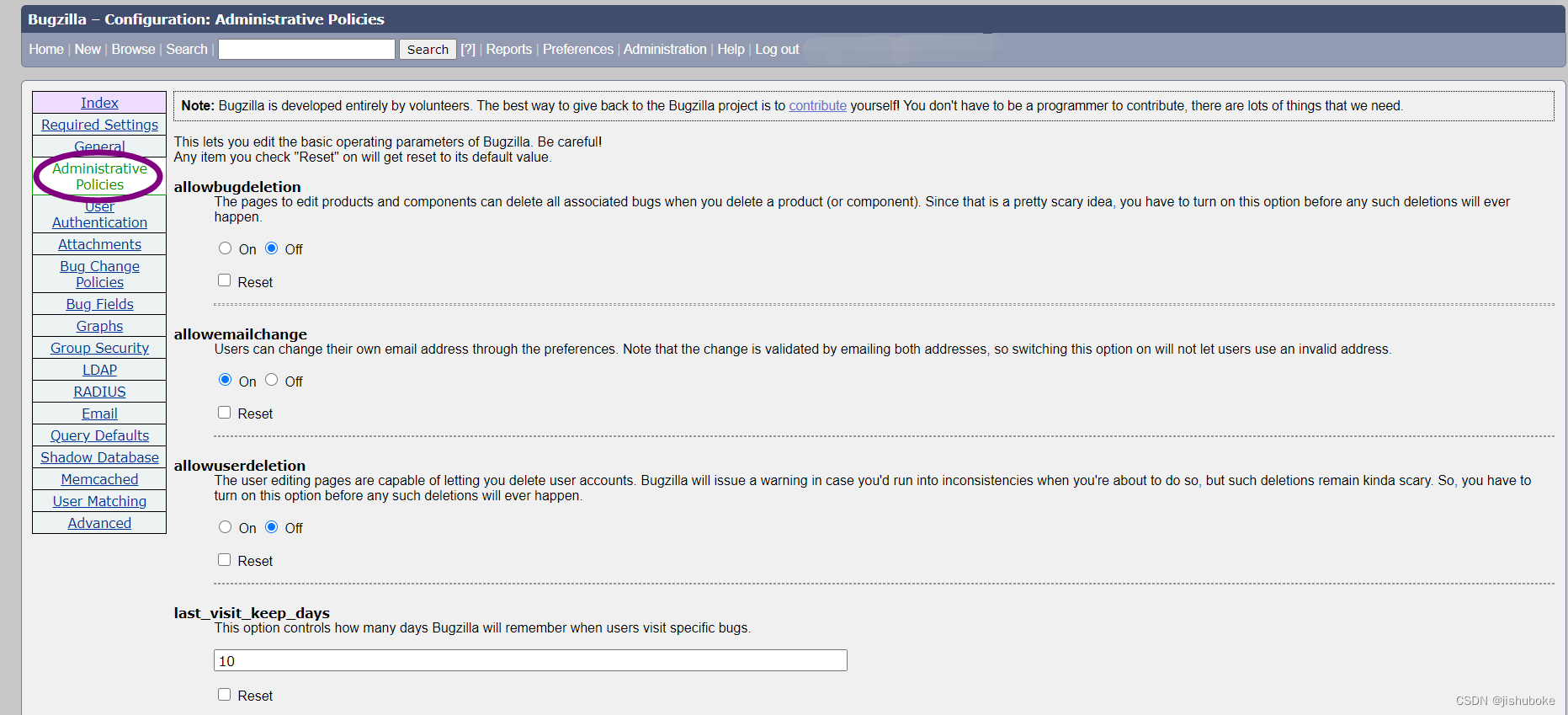Select On for allowemailchange
Viewport: 1568px width, 715px height.
[x=225, y=380]
